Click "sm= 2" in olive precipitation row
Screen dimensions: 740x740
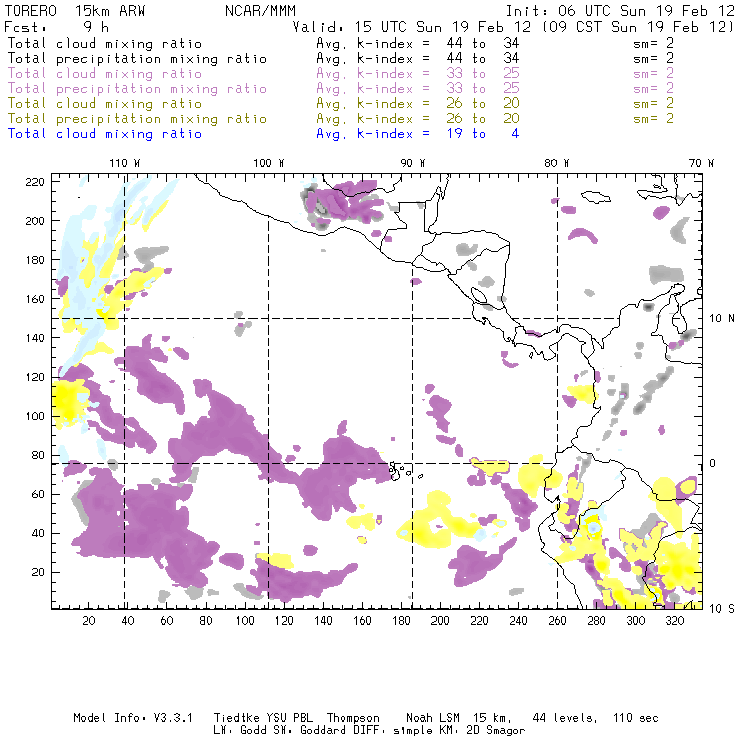click(x=654, y=118)
